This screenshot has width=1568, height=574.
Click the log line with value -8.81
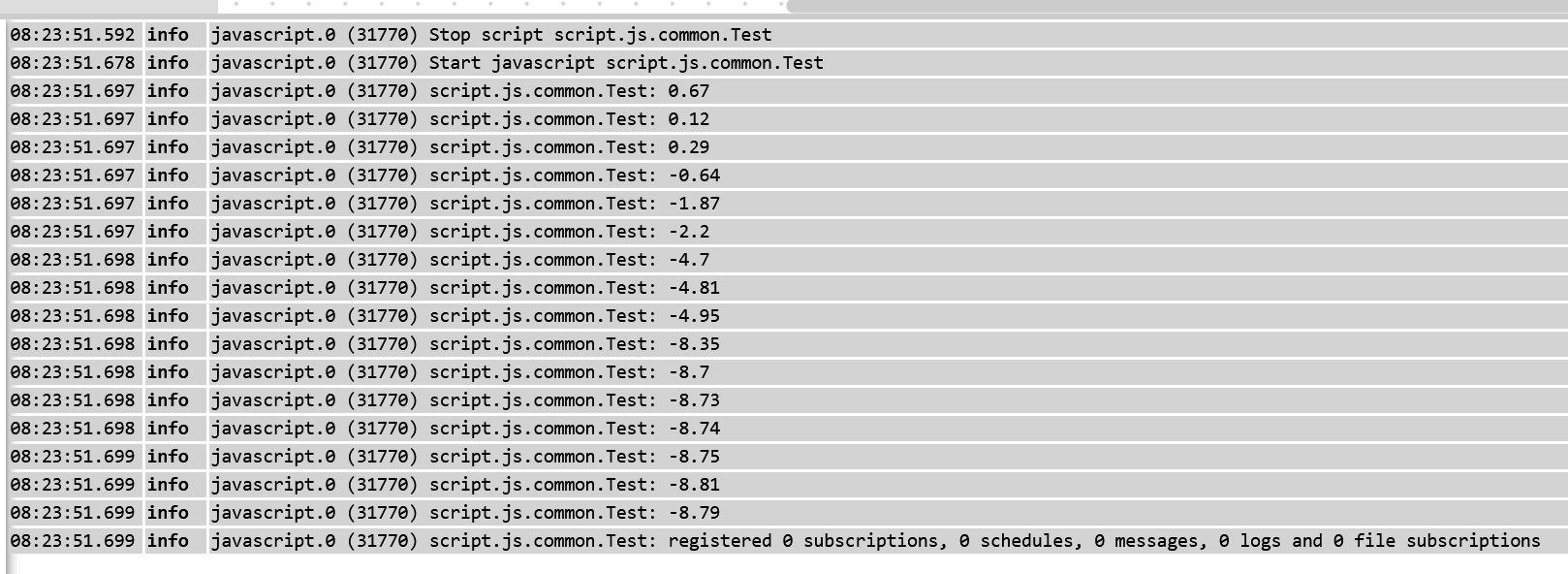(x=787, y=485)
